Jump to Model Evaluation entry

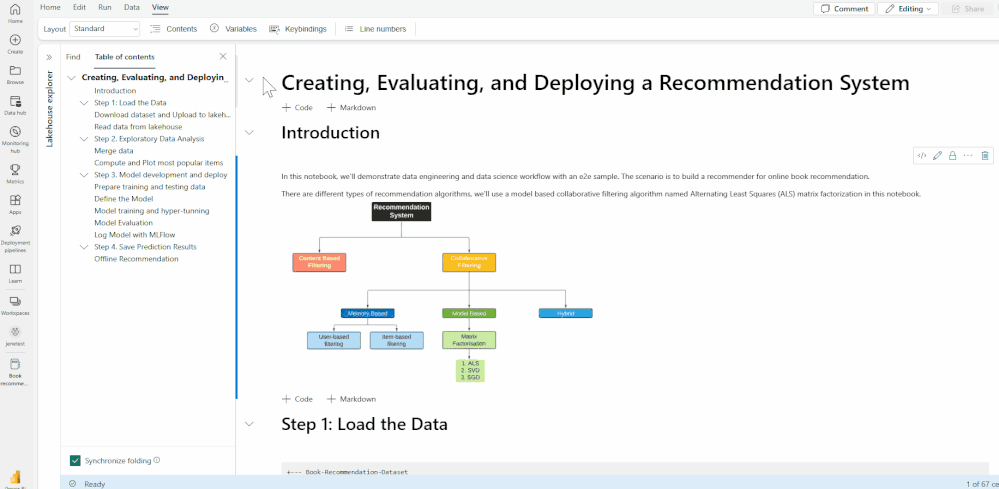pos(124,223)
